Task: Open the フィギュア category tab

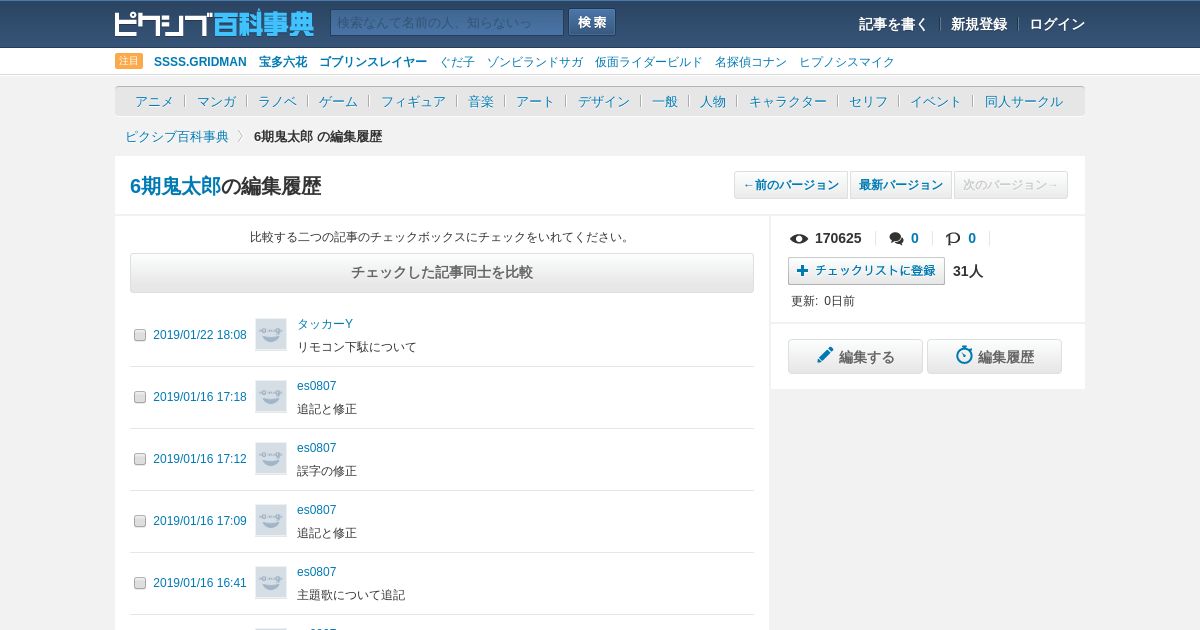Action: pyautogui.click(x=413, y=101)
